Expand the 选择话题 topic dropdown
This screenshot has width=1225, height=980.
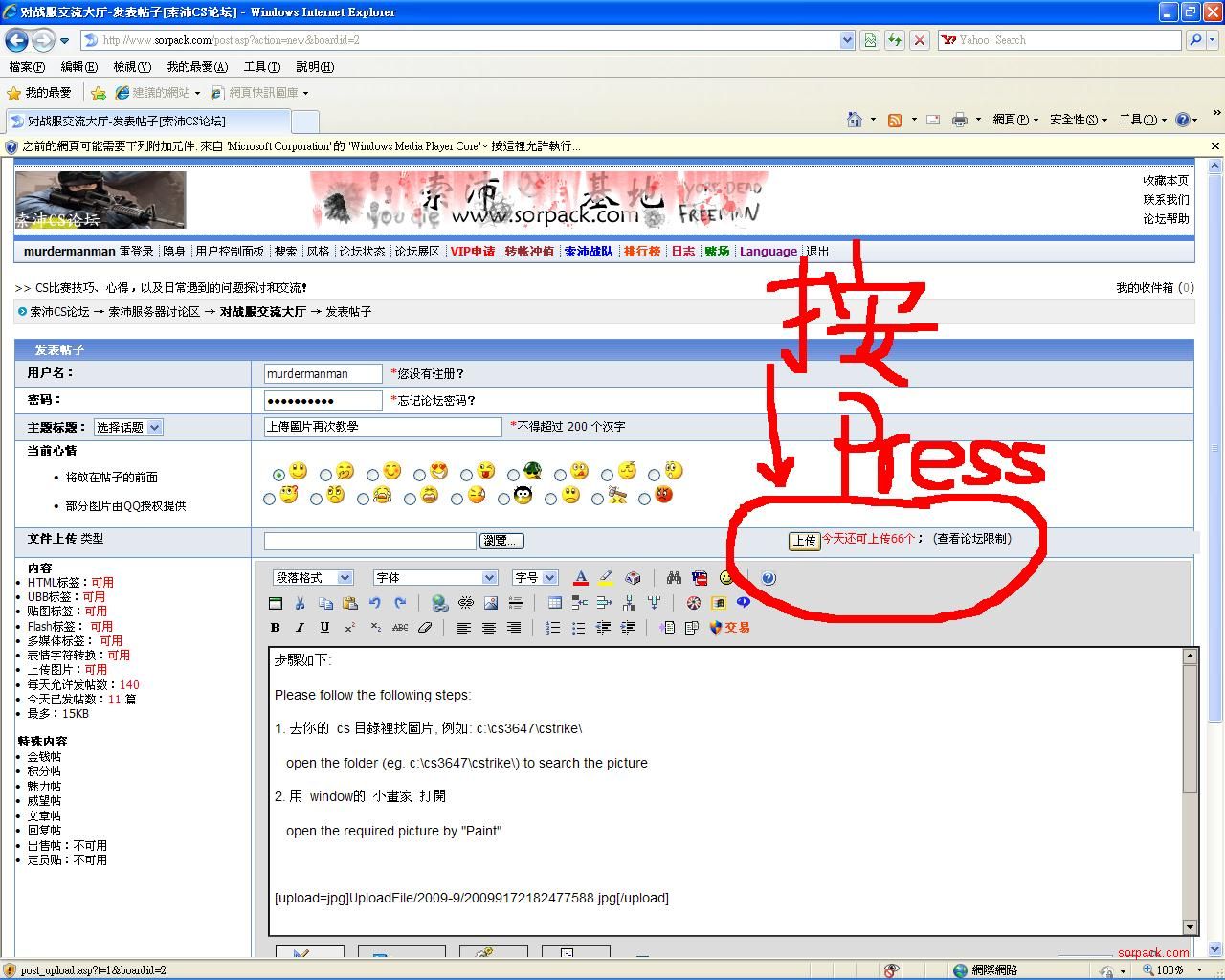(128, 428)
